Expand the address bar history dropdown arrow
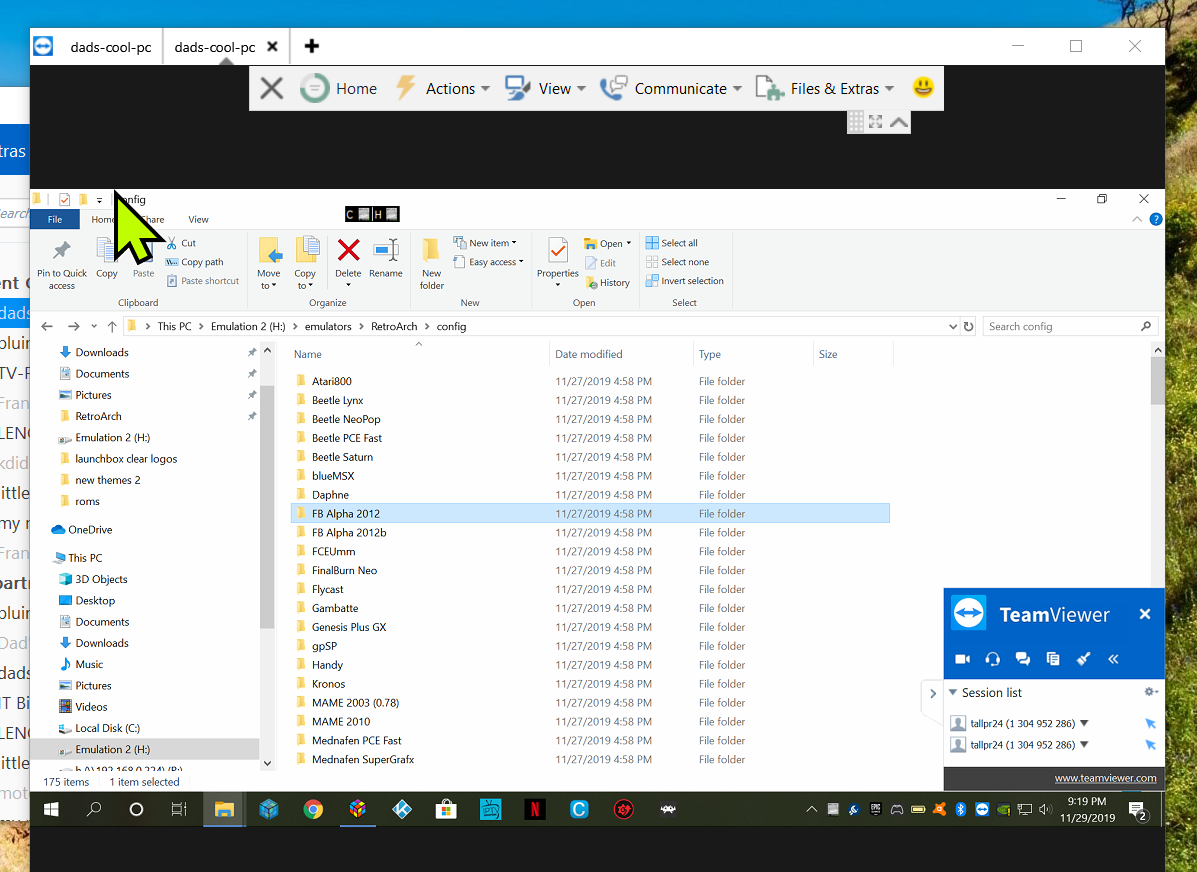This screenshot has height=872, width=1197. [953, 327]
